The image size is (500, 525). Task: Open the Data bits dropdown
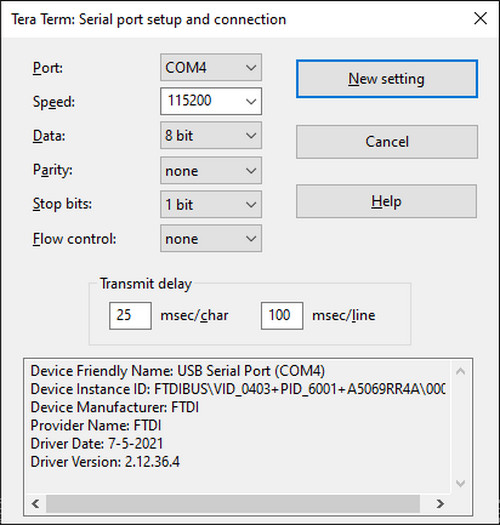(x=211, y=136)
